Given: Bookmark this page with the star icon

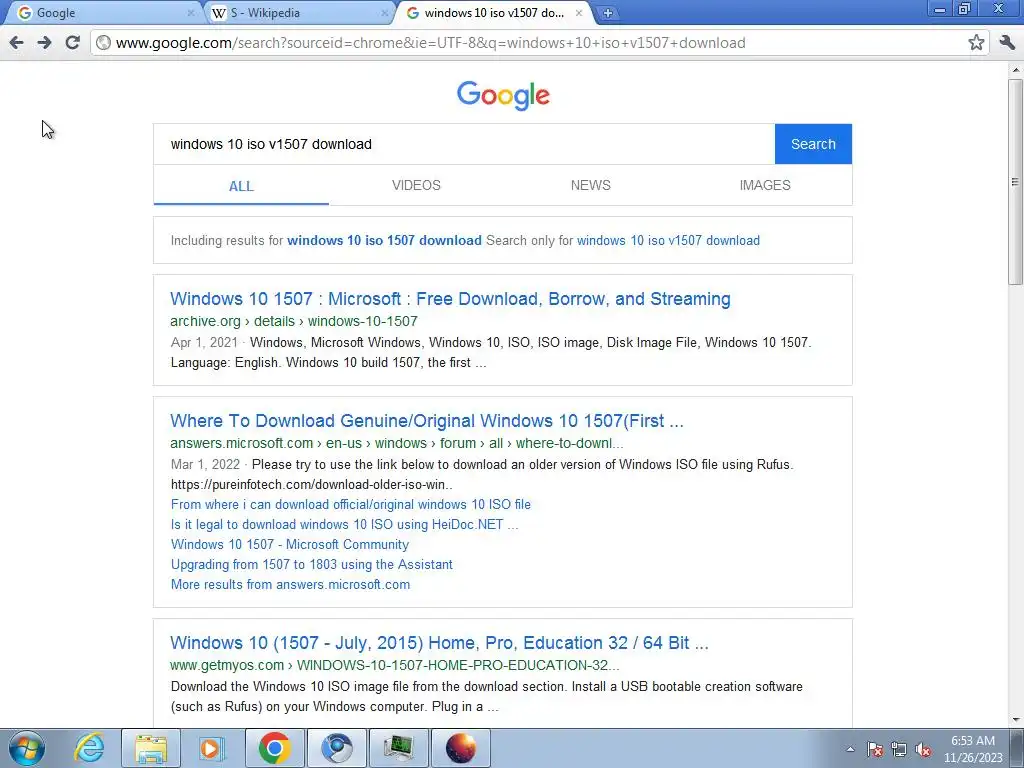Looking at the screenshot, I should pyautogui.click(x=976, y=42).
